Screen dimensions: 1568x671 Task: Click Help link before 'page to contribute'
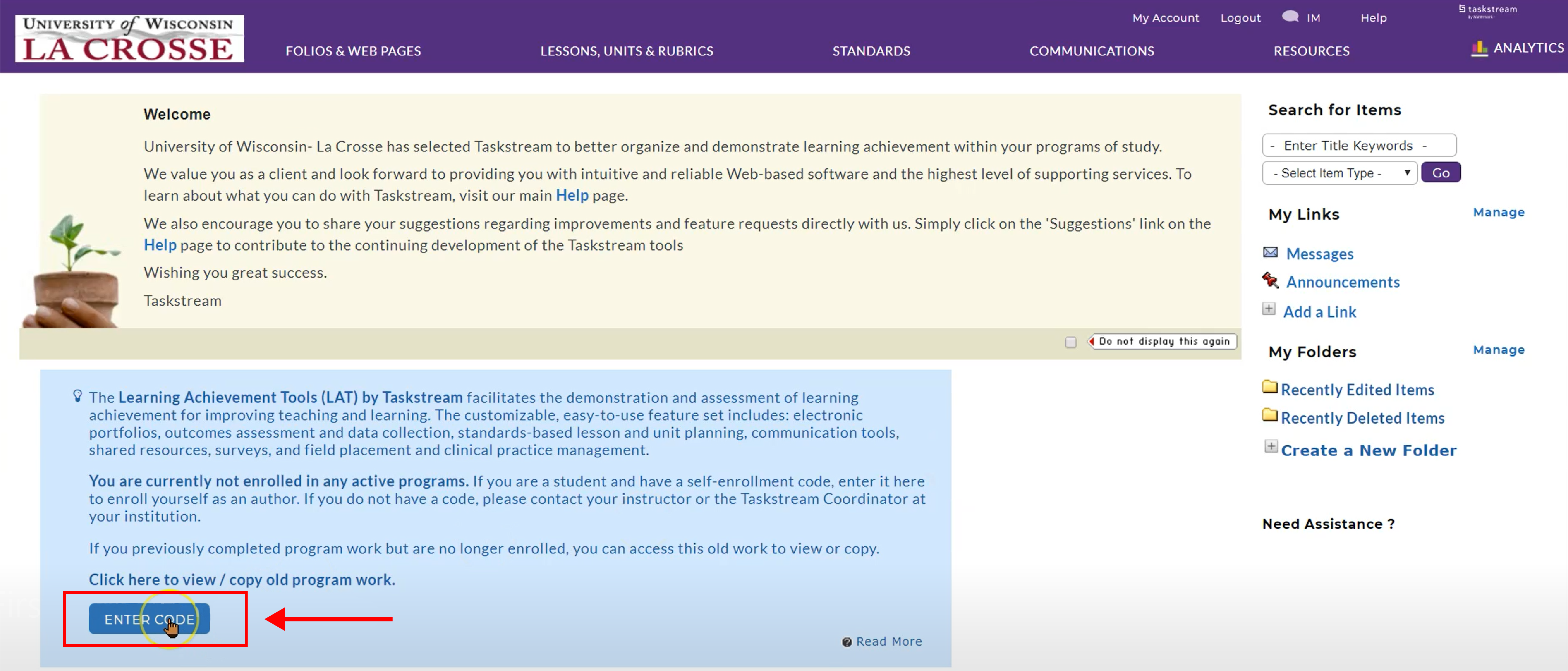159,245
